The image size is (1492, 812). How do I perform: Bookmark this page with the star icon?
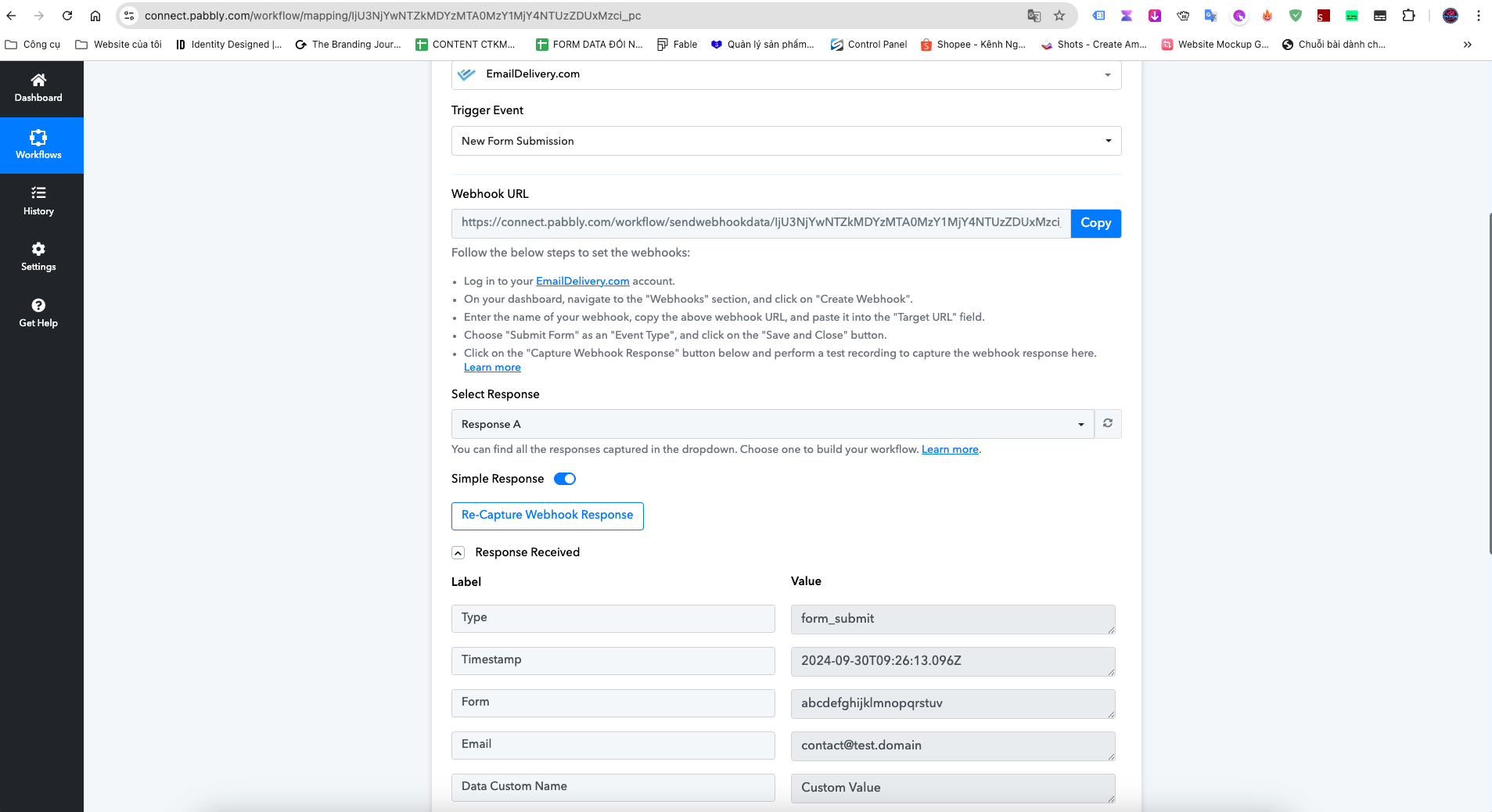click(x=1059, y=16)
